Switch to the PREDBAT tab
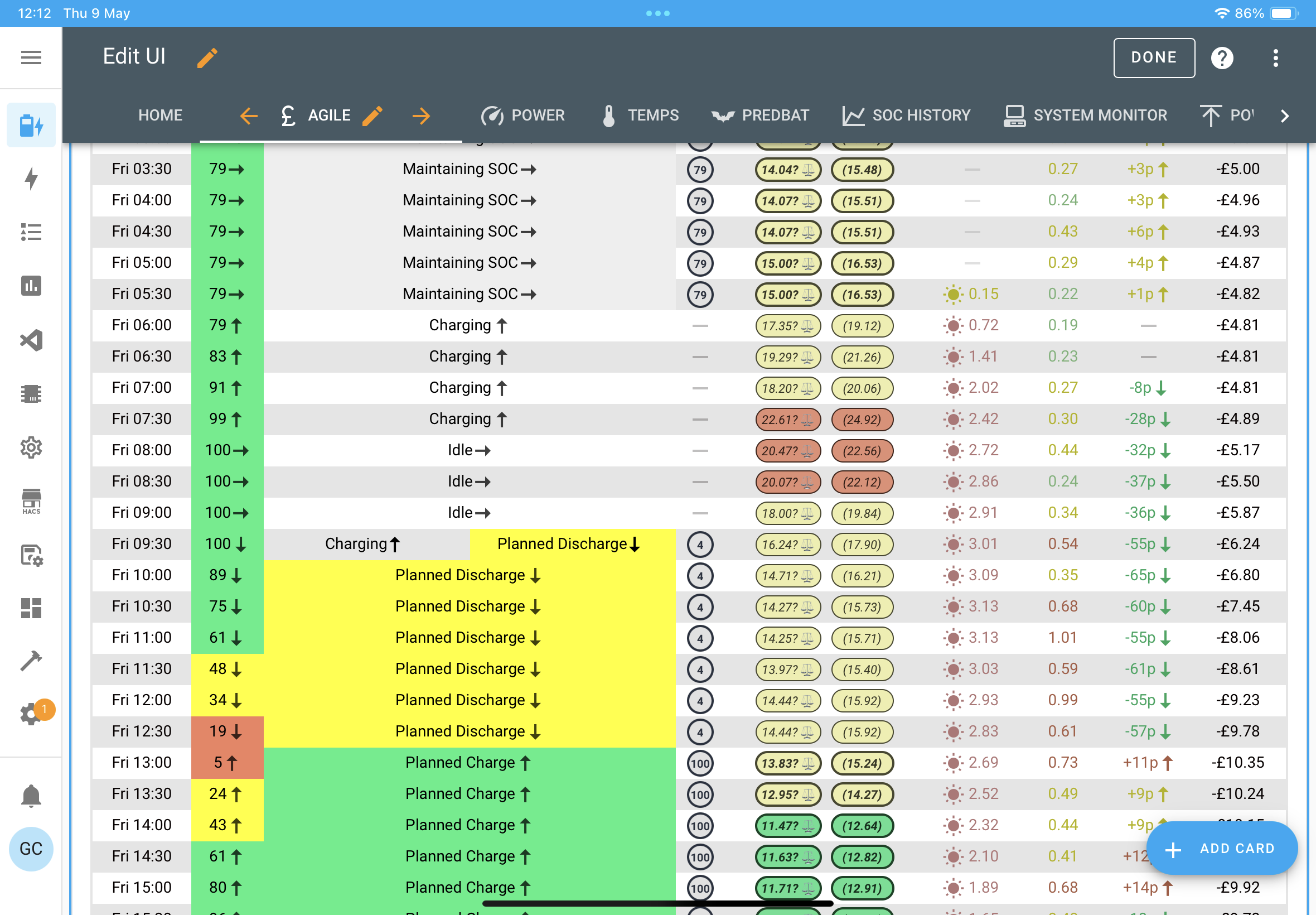Image resolution: width=1316 pixels, height=915 pixels. coord(759,116)
